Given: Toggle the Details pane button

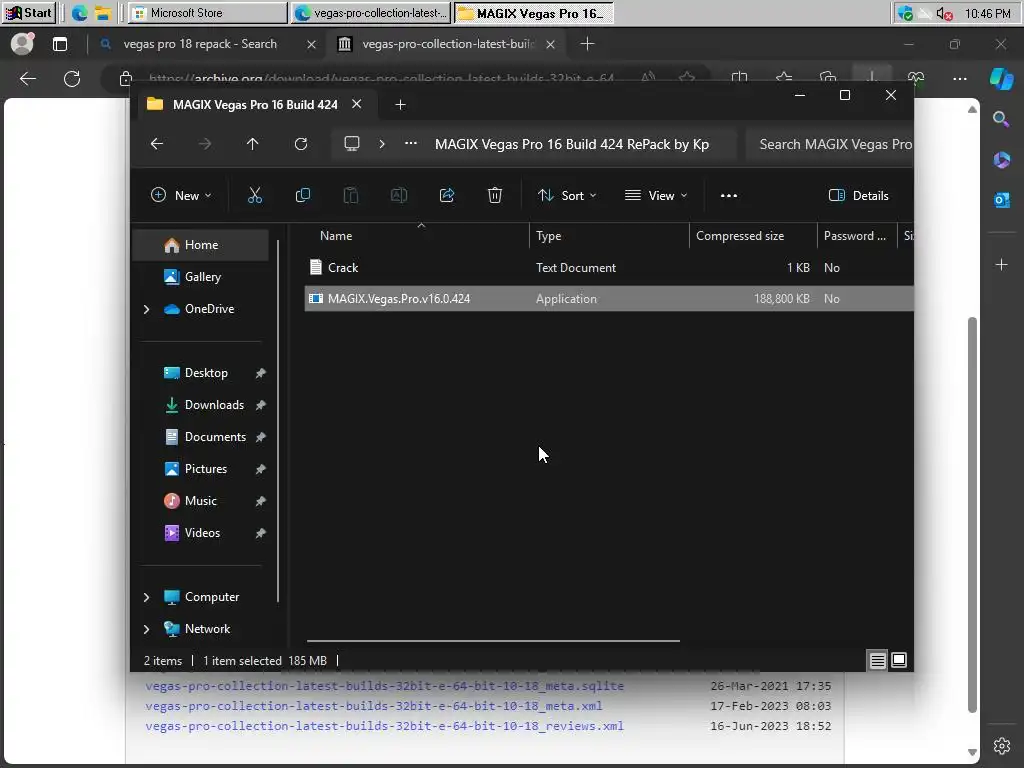Looking at the screenshot, I should 859,195.
